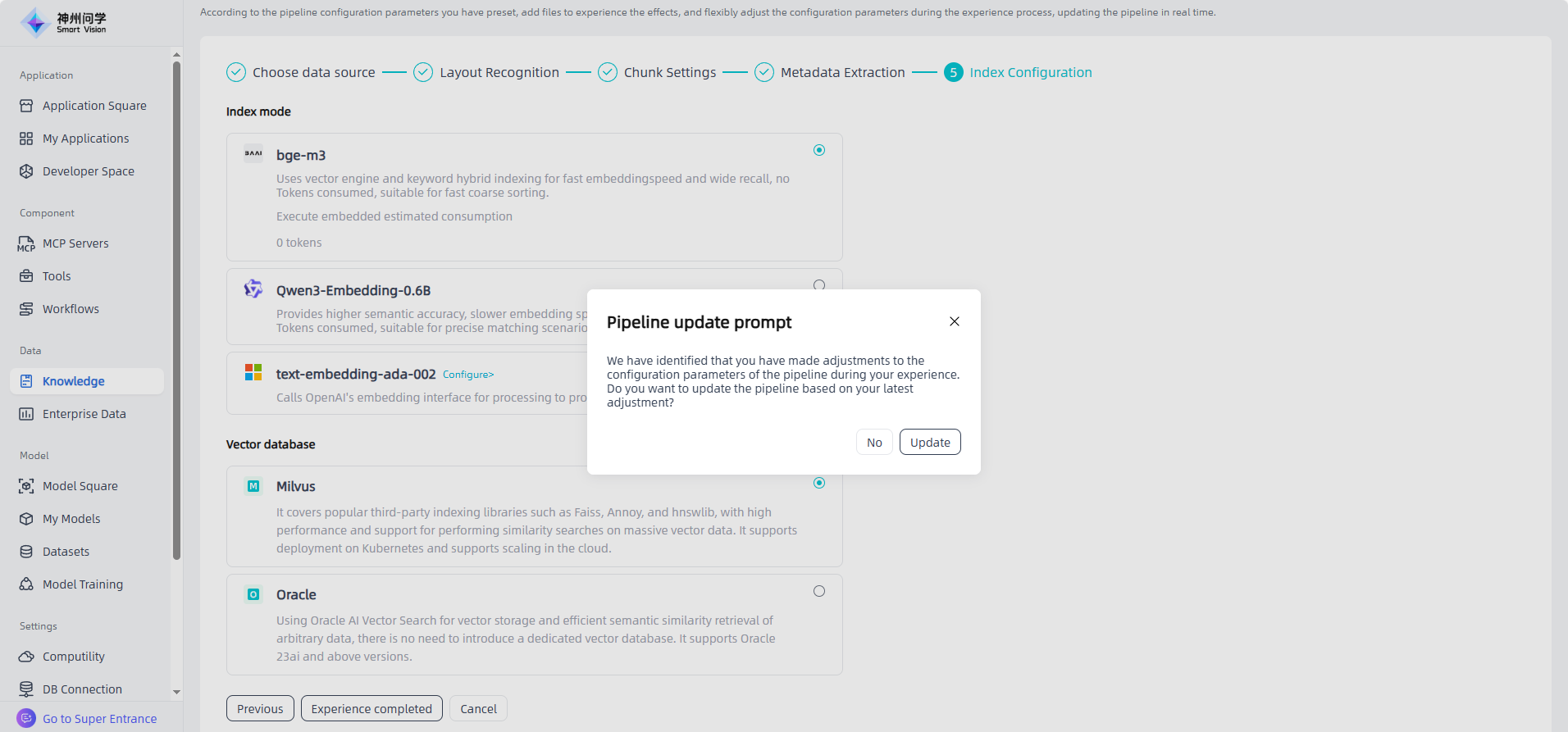This screenshot has width=1568, height=732.
Task: Close the Pipeline update prompt dialog
Action: click(x=954, y=321)
